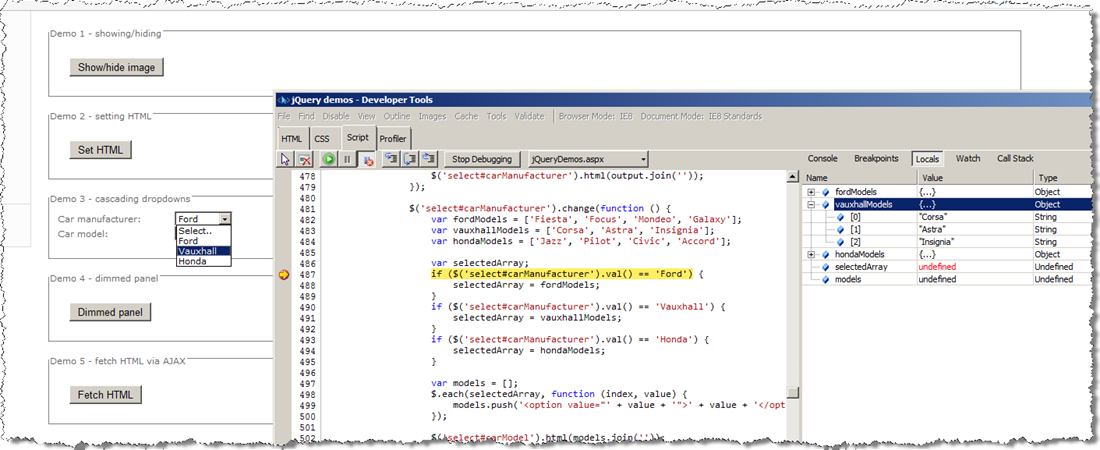Click the variable icon beside vauxhallModels
This screenshot has height=450, width=1100.
pyautogui.click(x=826, y=204)
